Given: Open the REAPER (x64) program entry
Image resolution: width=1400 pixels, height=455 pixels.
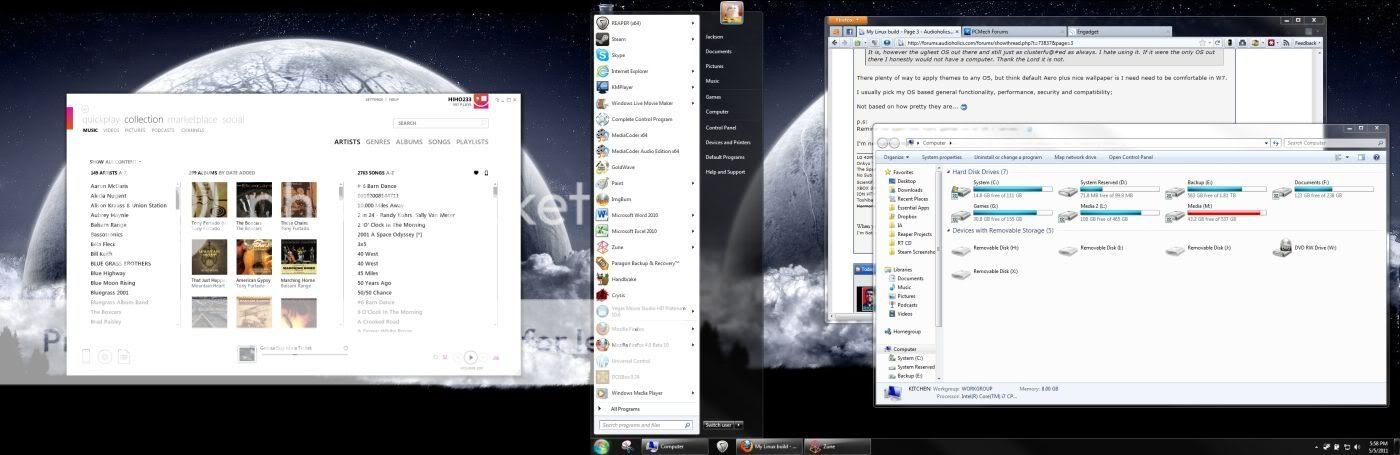Looking at the screenshot, I should (626, 23).
